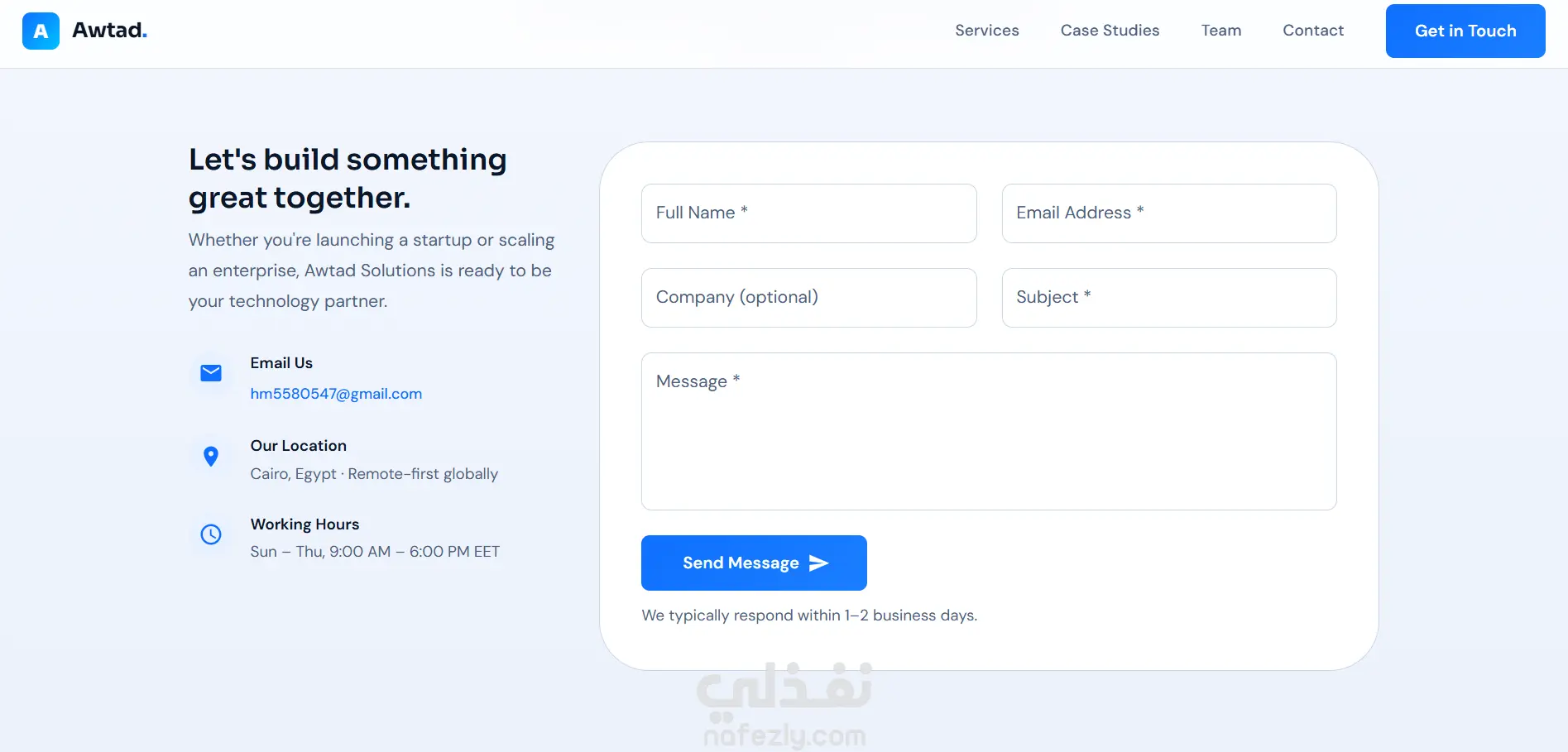Click the paper plane icon in Send Message
The width and height of the screenshot is (1568, 752).
click(x=818, y=563)
